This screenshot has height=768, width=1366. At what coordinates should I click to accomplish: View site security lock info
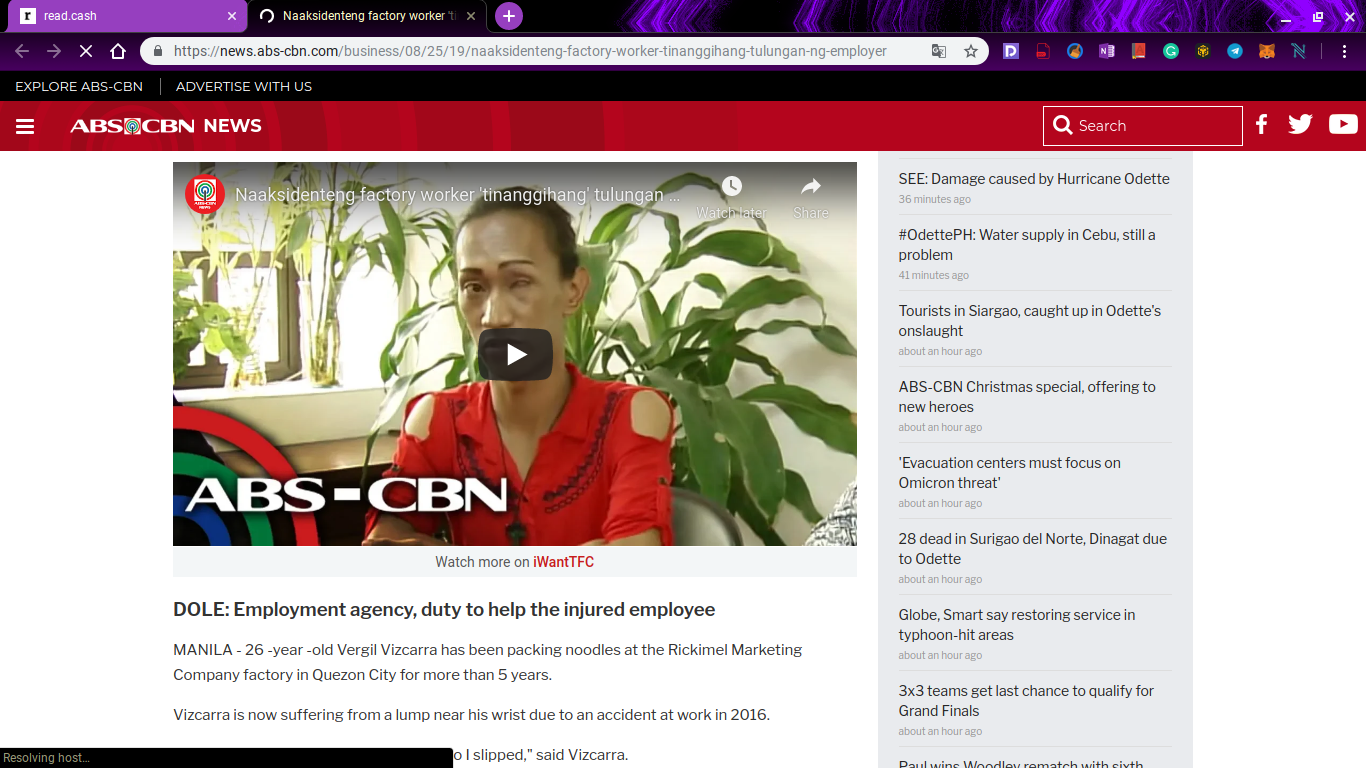click(x=157, y=51)
